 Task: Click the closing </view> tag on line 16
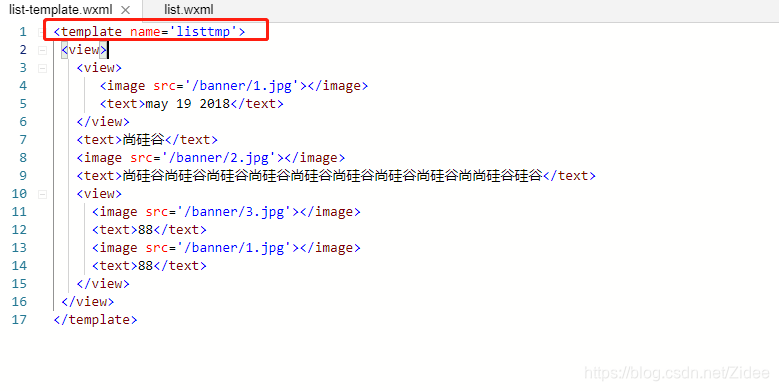coord(88,302)
